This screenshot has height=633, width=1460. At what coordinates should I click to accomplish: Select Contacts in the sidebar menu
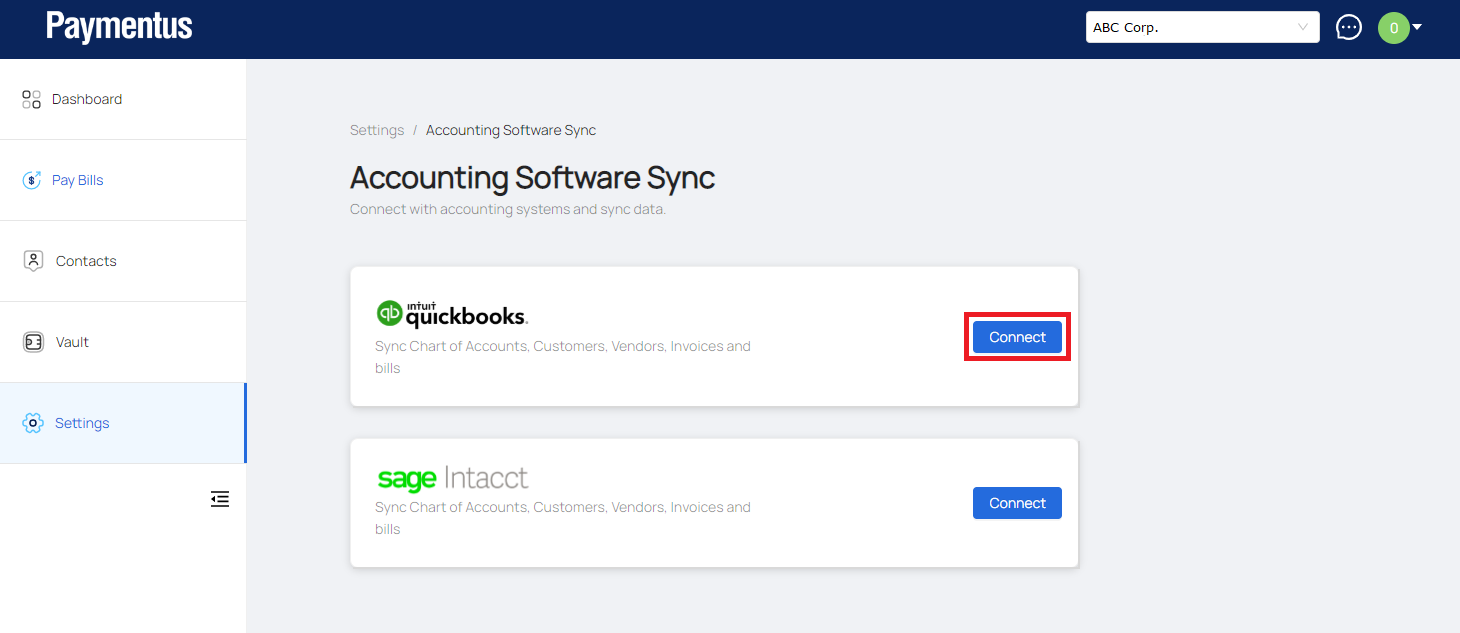coord(86,261)
